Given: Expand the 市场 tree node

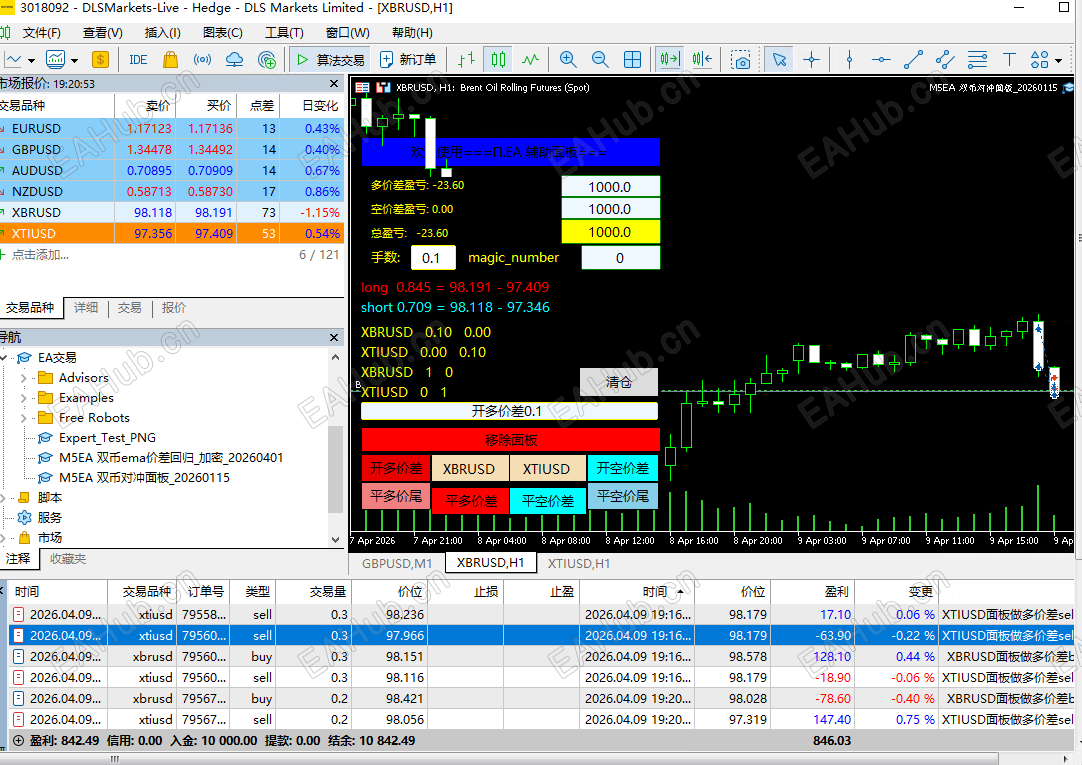Looking at the screenshot, I should pyautogui.click(x=4, y=537).
